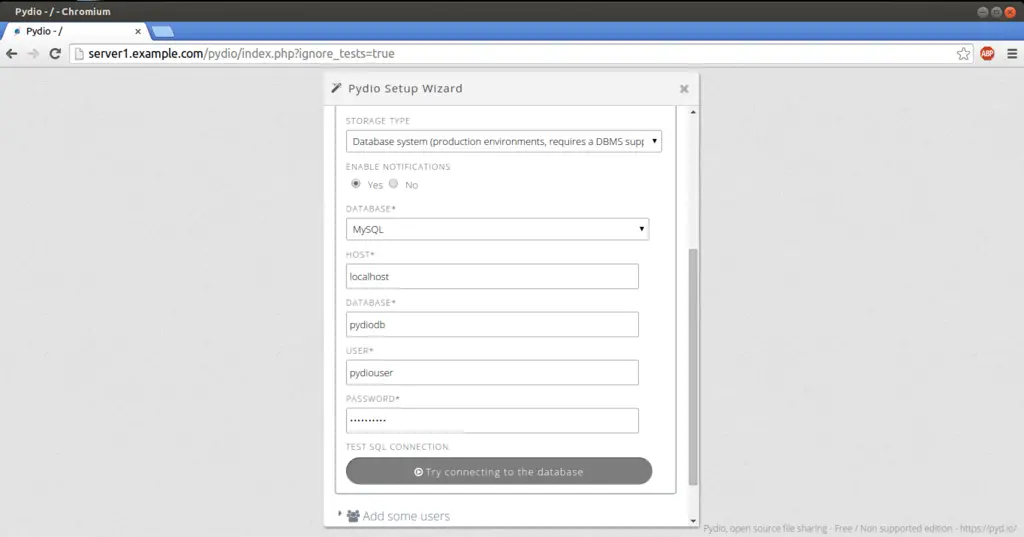This screenshot has height=537, width=1024.
Task: Select Yes for Enable Notifications
Action: [356, 184]
